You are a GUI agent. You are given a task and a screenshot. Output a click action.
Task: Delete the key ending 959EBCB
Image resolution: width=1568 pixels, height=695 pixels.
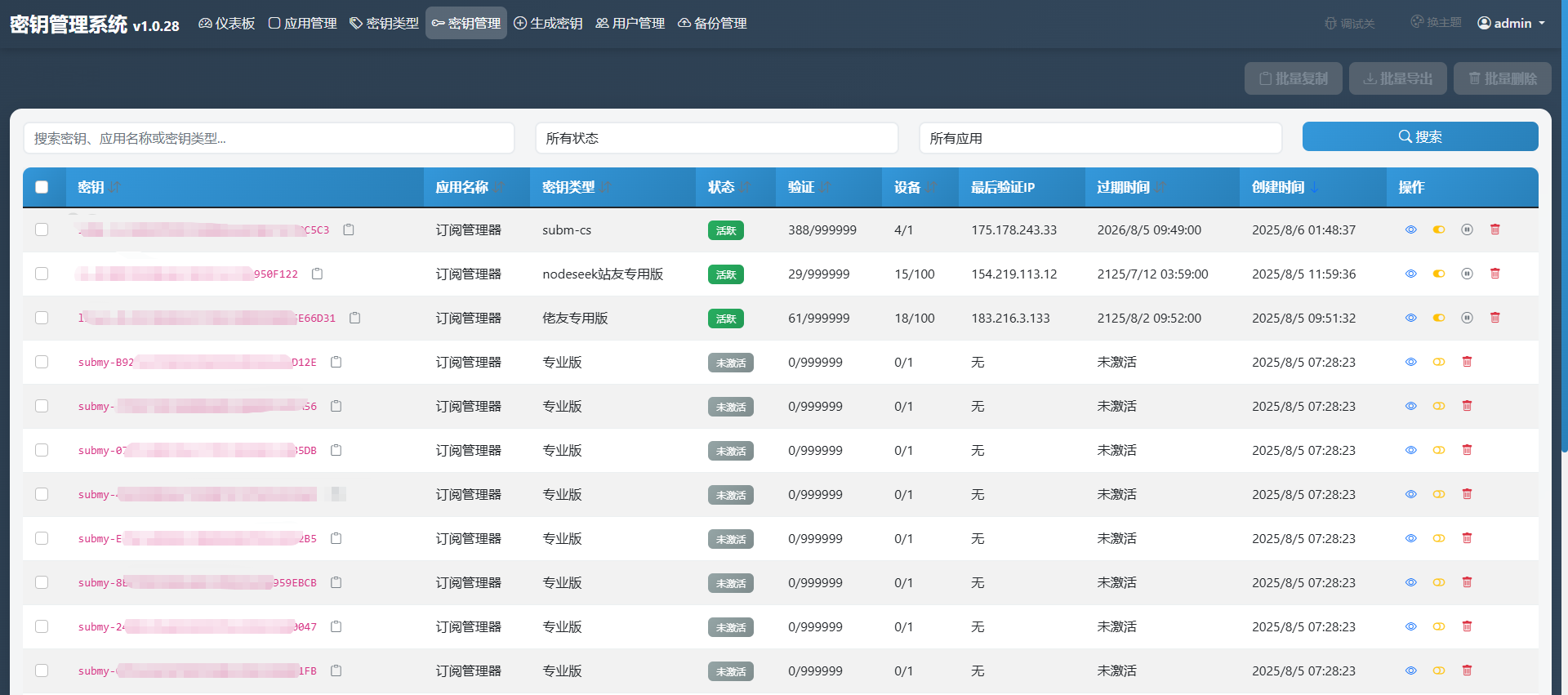1467,582
